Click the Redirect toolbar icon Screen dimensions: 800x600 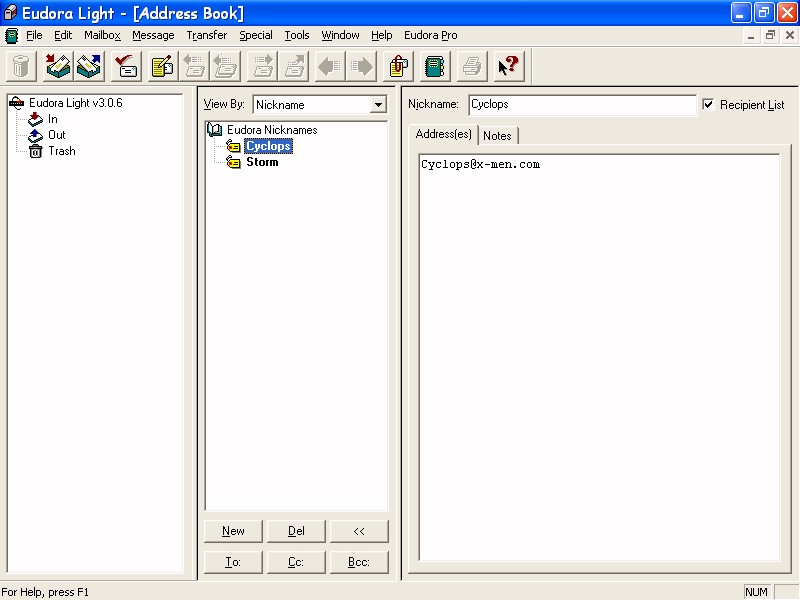pyautogui.click(x=294, y=66)
